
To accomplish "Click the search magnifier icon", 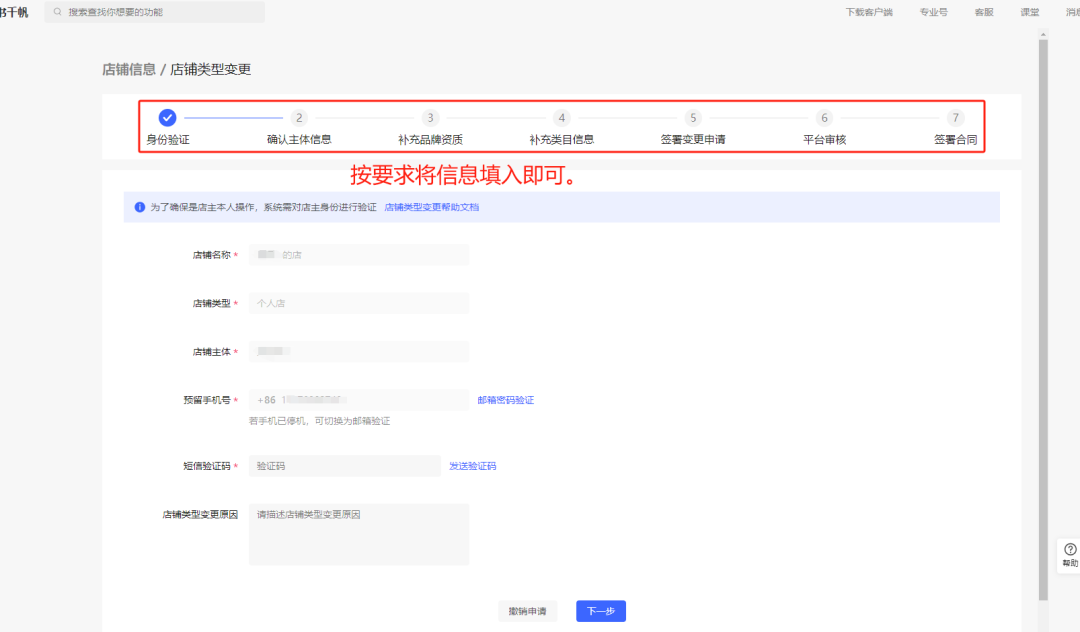I will click(x=58, y=12).
